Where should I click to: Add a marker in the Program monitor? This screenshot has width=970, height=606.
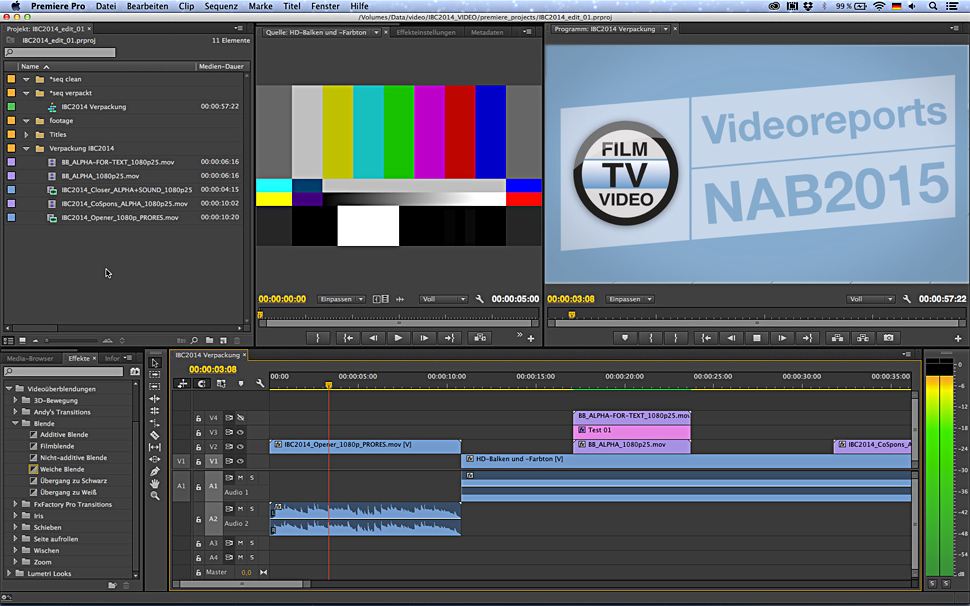pos(625,338)
